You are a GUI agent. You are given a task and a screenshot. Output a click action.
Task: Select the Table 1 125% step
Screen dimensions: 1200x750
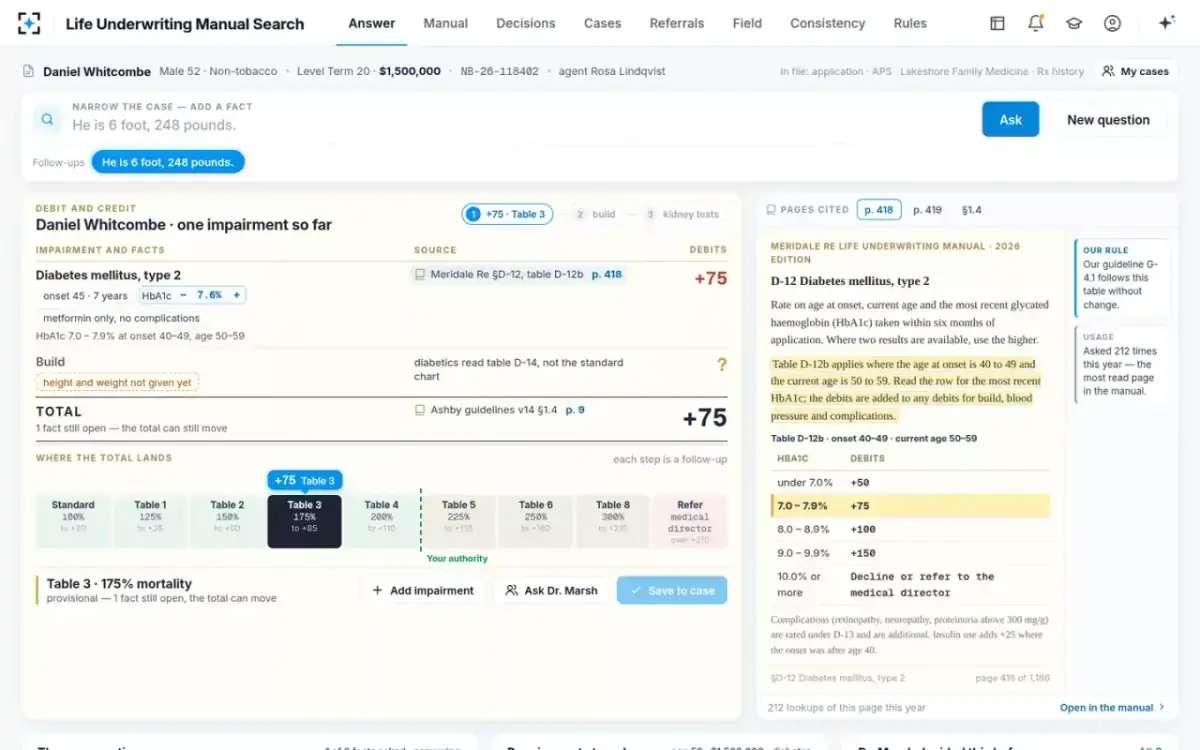pos(150,521)
